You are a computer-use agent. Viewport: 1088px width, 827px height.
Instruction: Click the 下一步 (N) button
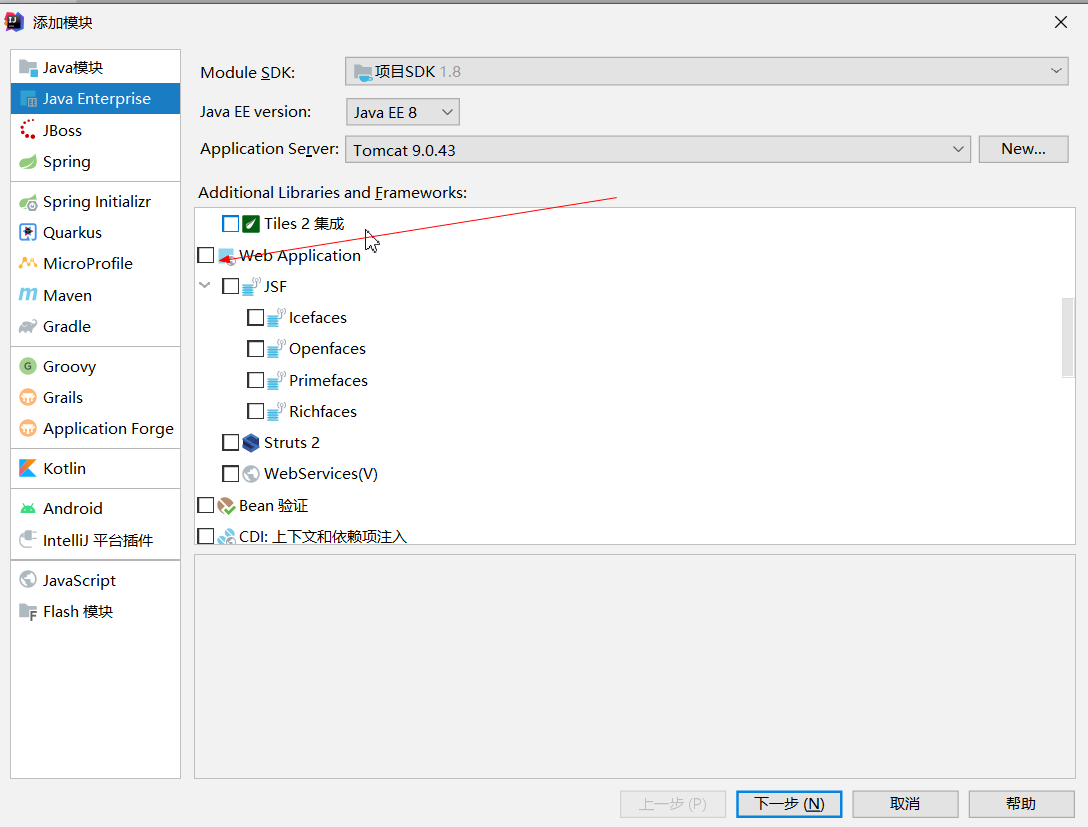pos(789,804)
